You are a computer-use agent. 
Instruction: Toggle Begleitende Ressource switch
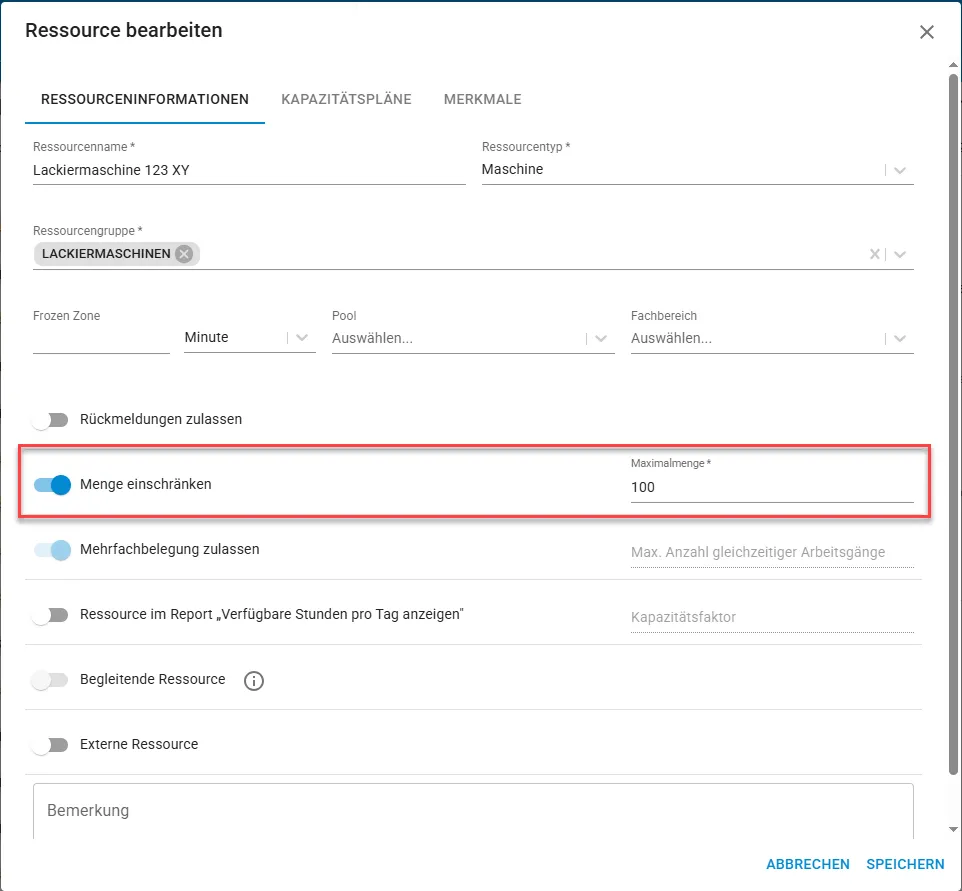(x=51, y=680)
